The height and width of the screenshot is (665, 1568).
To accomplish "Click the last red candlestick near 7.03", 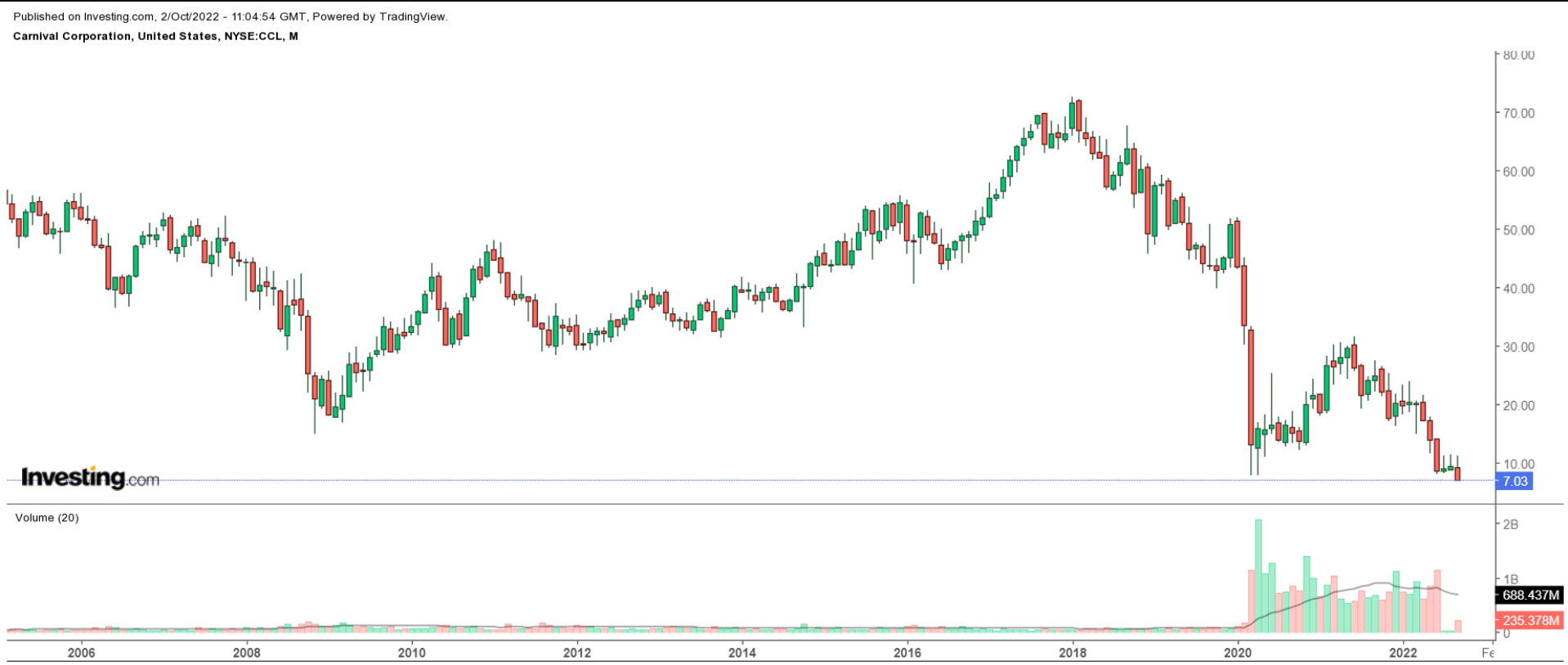I will click(1458, 474).
